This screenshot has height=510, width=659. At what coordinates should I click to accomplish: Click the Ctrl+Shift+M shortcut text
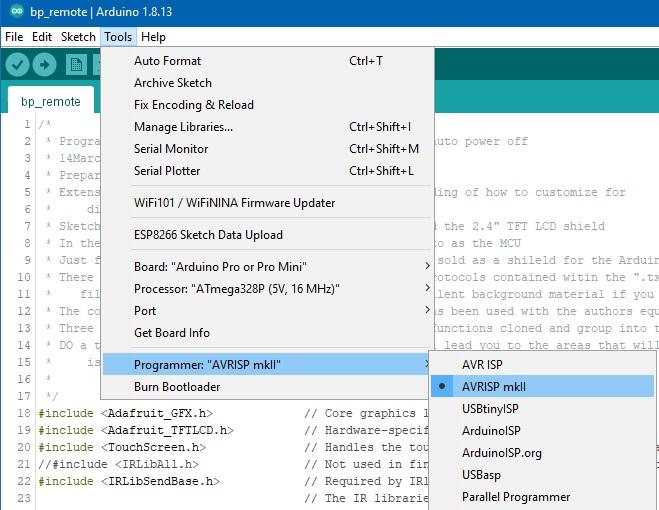384,149
